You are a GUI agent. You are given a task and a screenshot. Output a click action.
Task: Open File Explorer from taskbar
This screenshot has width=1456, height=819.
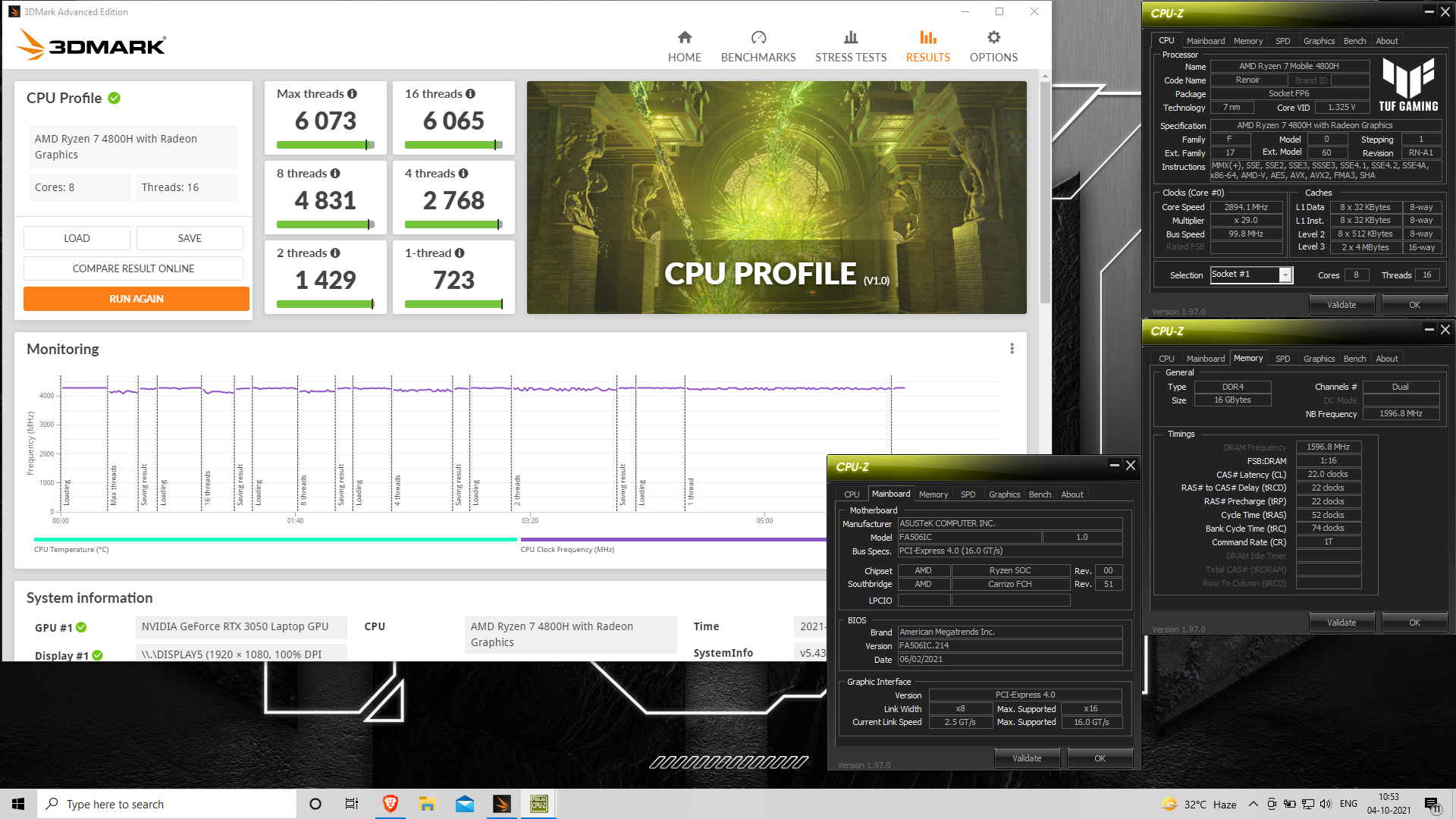[x=427, y=804]
